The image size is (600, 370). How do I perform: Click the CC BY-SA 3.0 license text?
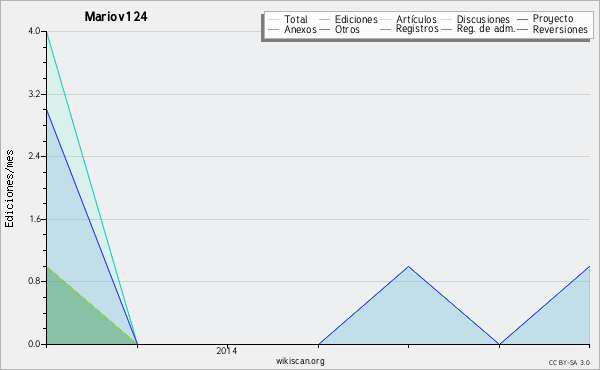(x=569, y=363)
